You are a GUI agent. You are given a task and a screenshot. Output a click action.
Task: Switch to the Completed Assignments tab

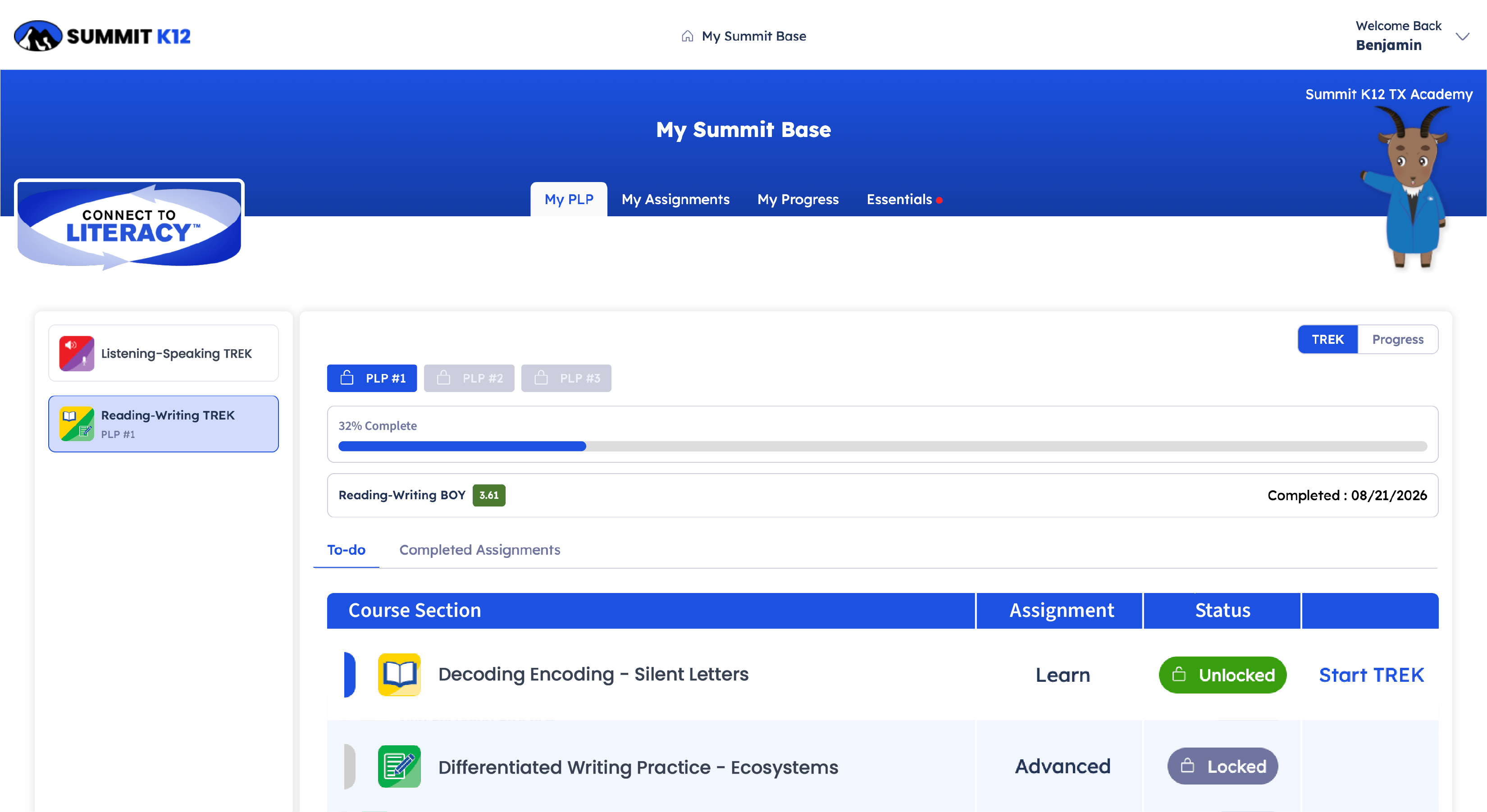pyautogui.click(x=480, y=550)
